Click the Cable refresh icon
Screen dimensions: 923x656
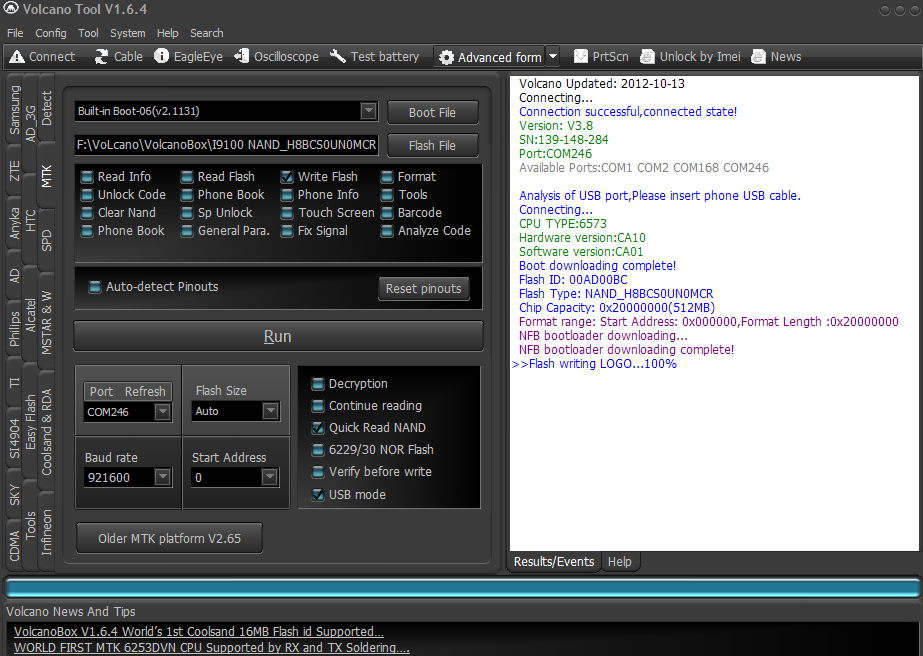(101, 57)
